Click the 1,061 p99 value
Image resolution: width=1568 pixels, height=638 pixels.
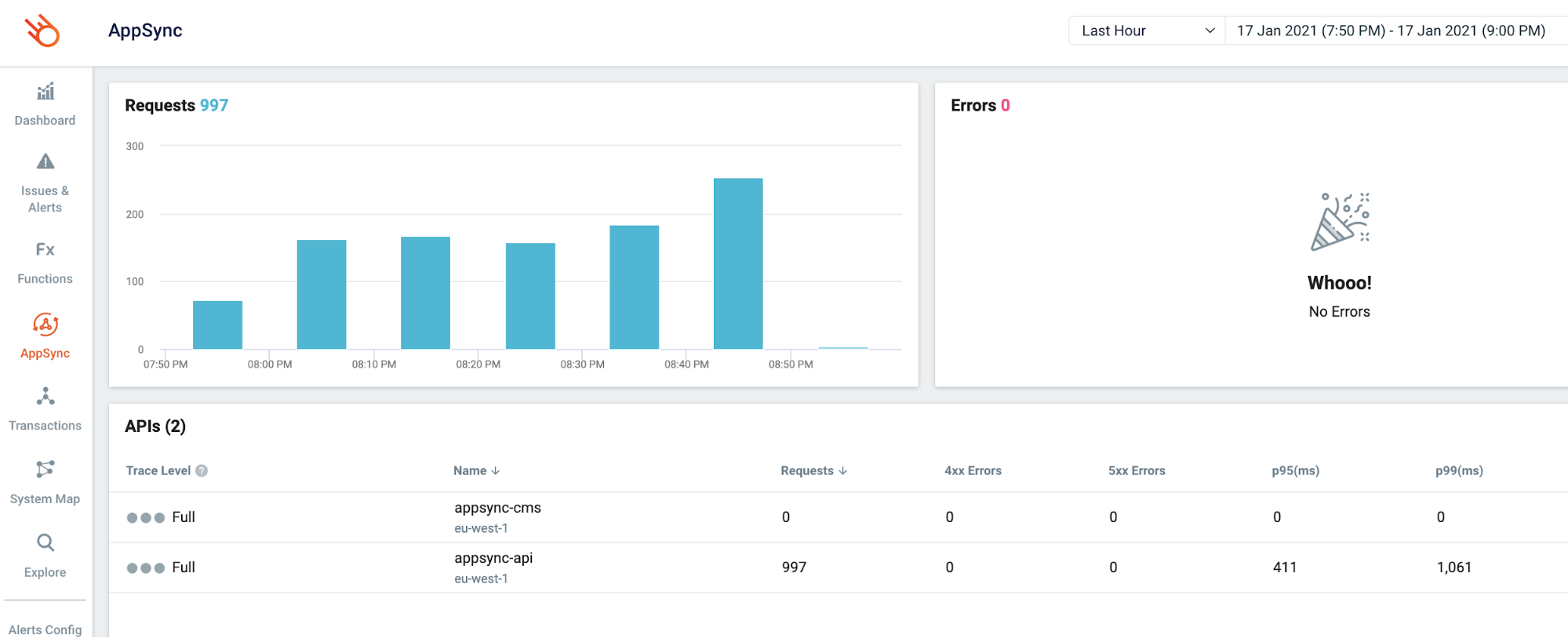pyautogui.click(x=1453, y=567)
